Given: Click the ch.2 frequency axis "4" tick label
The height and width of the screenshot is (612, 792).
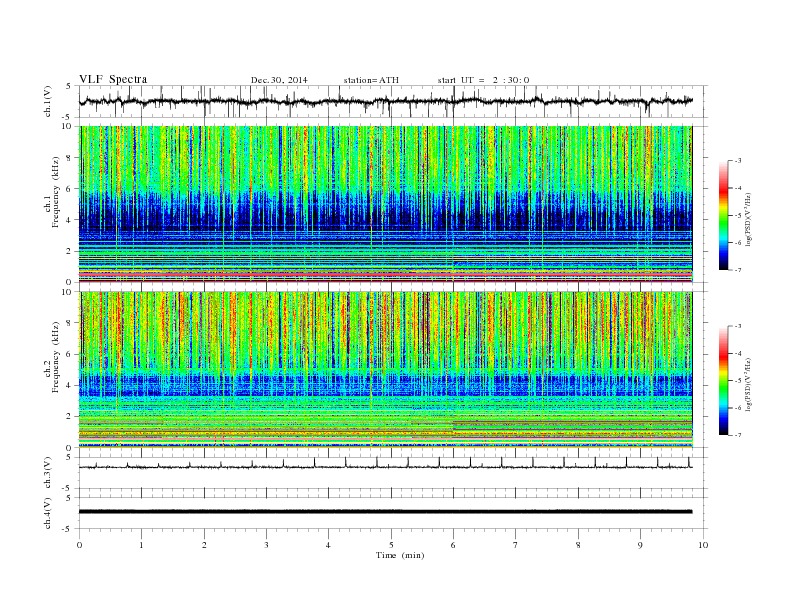Looking at the screenshot, I should coord(69,386).
